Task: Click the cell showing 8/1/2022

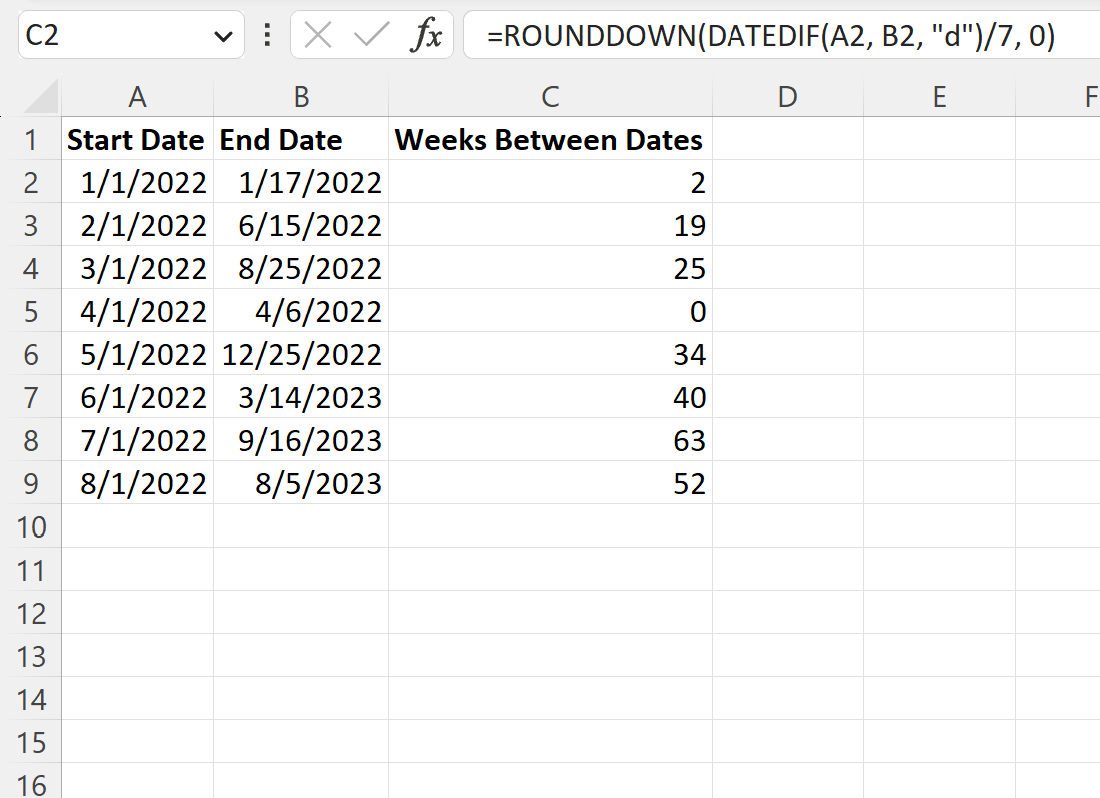Action: [137, 483]
